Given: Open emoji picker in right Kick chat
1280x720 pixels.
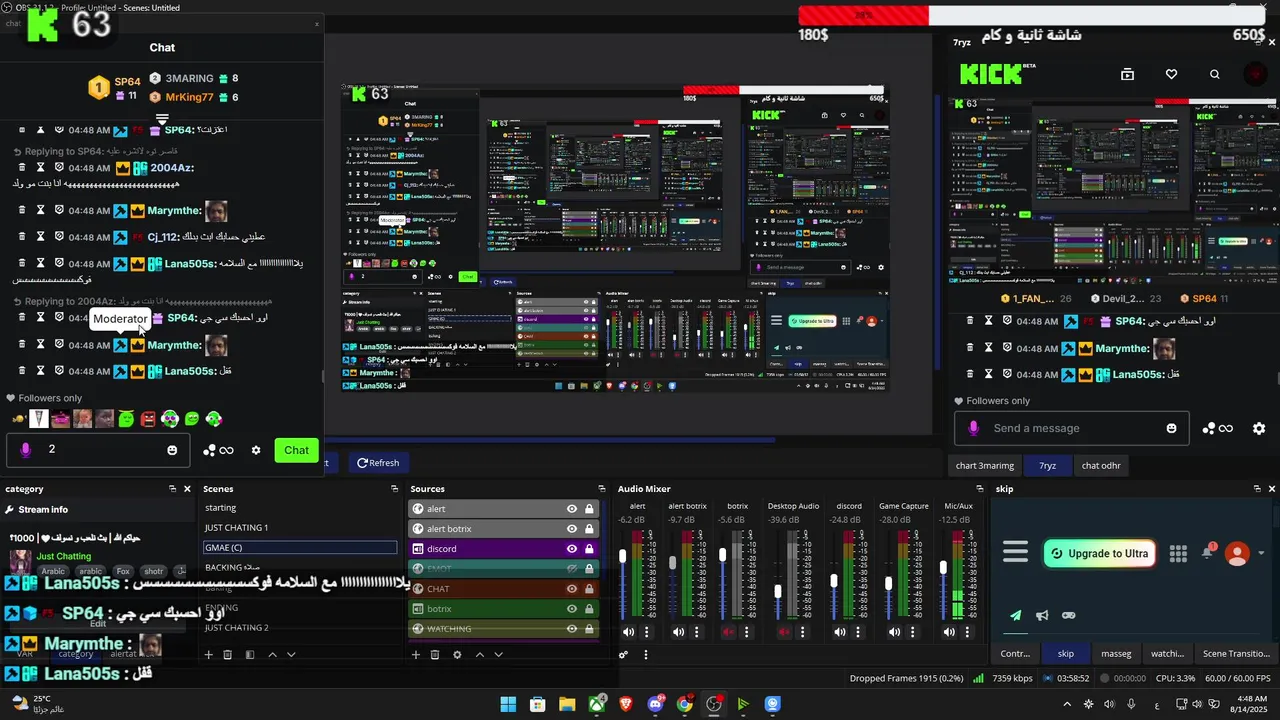Looking at the screenshot, I should pyautogui.click(x=1172, y=428).
